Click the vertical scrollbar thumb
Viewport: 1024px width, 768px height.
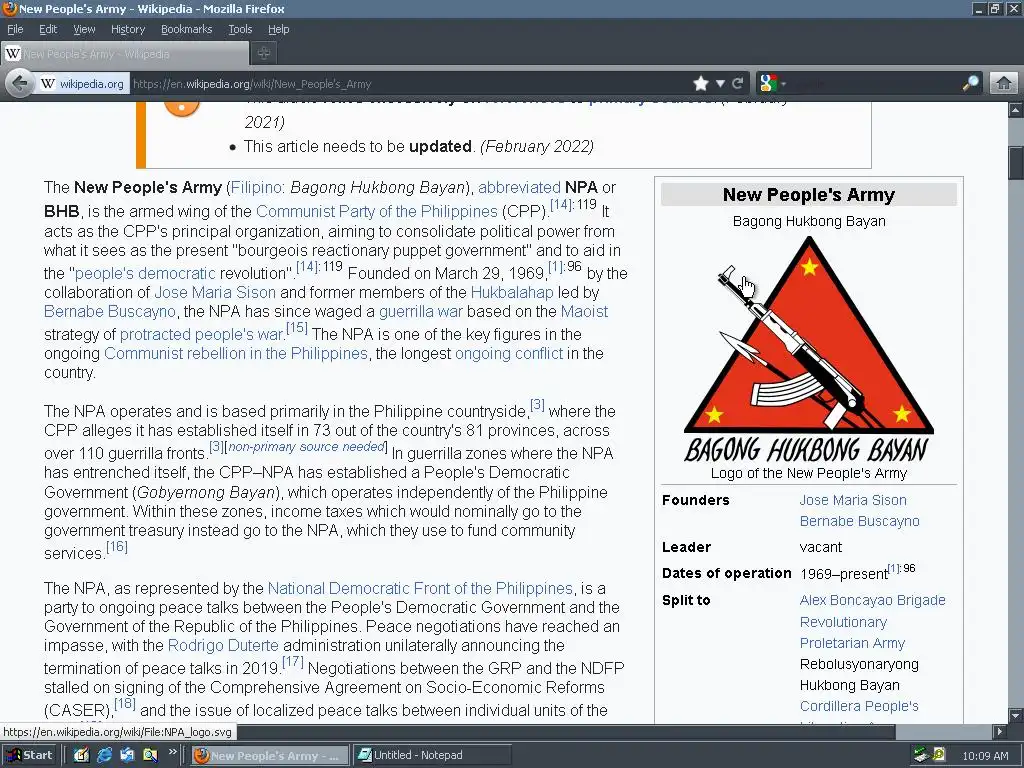[1016, 162]
